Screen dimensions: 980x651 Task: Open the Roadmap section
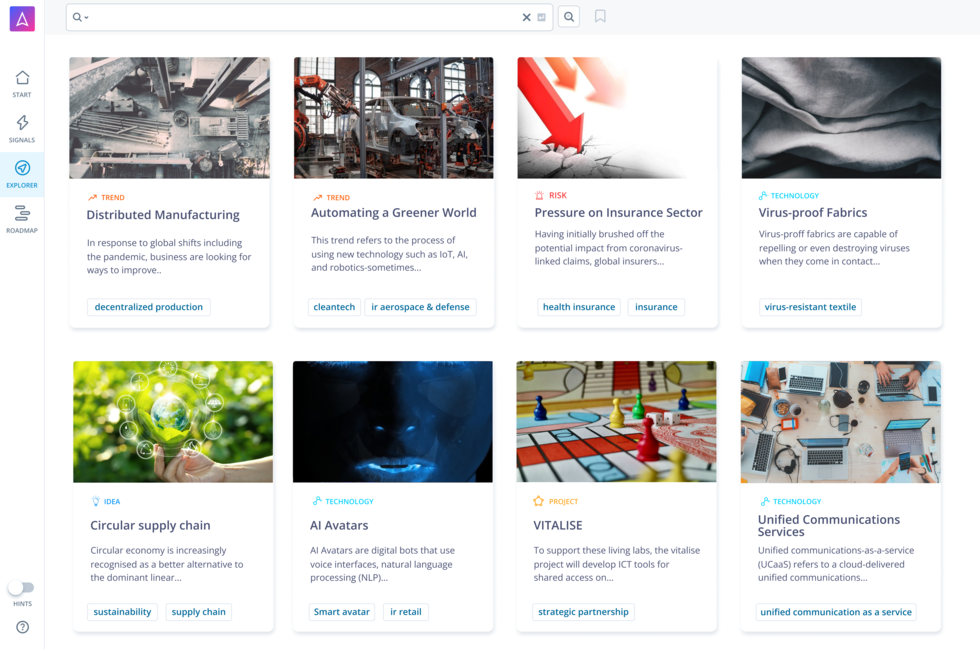click(22, 219)
